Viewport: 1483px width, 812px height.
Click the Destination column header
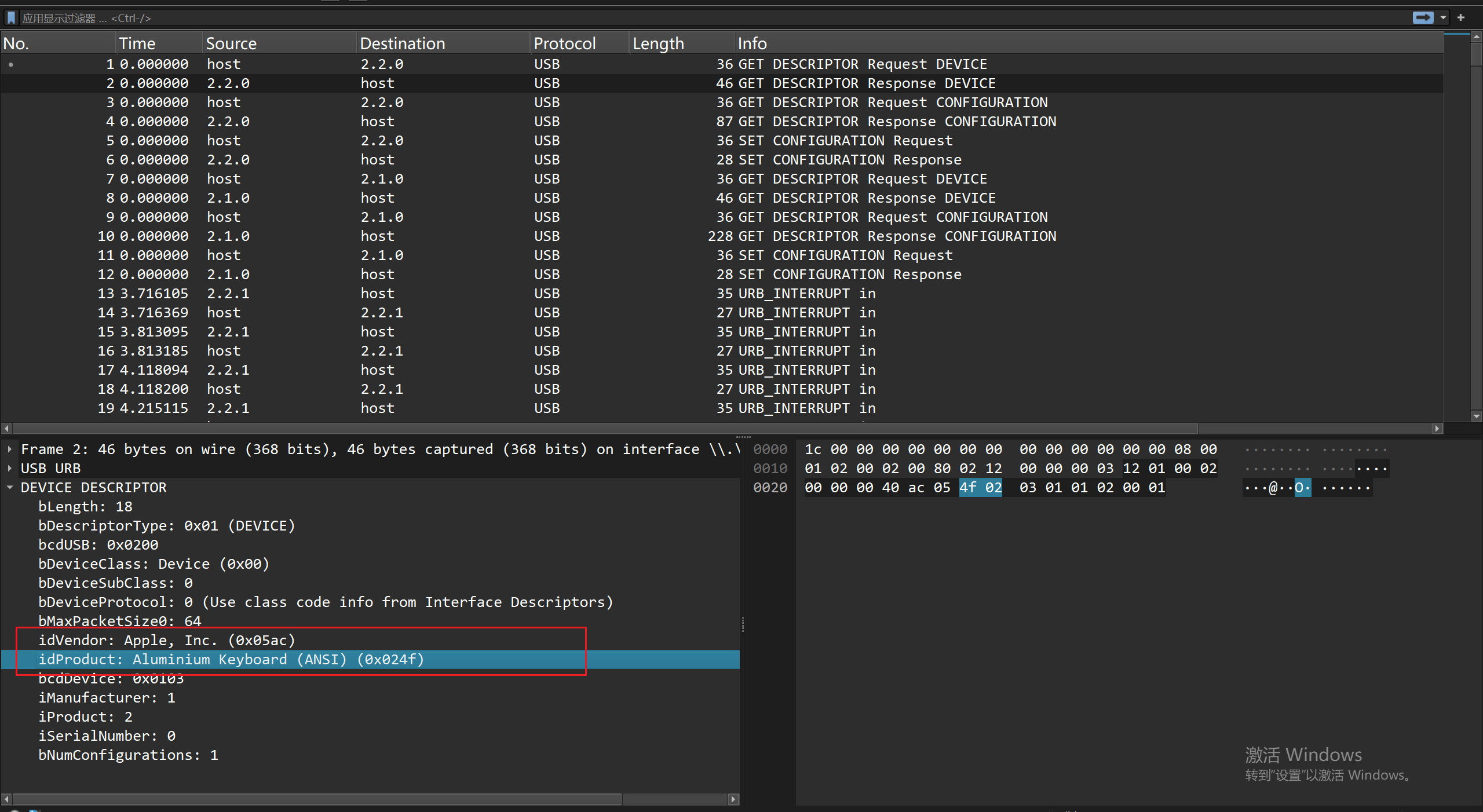pos(402,43)
